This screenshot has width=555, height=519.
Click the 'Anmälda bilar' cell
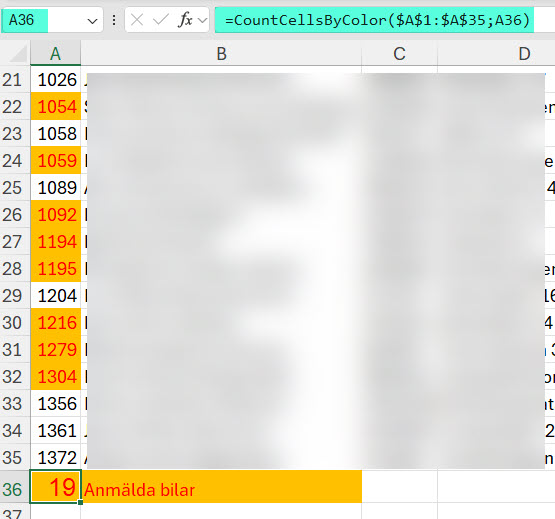pos(221,487)
